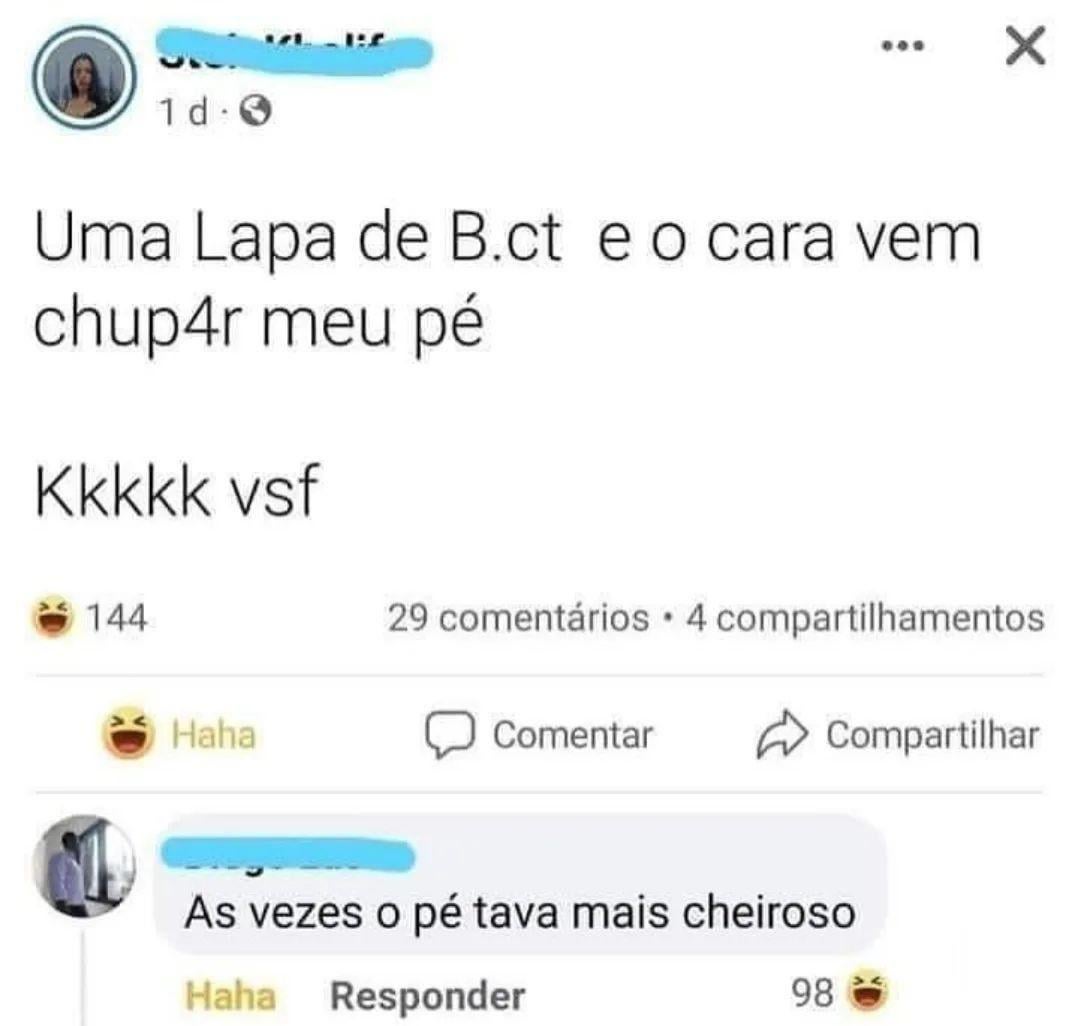Click Responder under the comment
Image resolution: width=1078 pixels, height=1026 pixels.
point(428,996)
